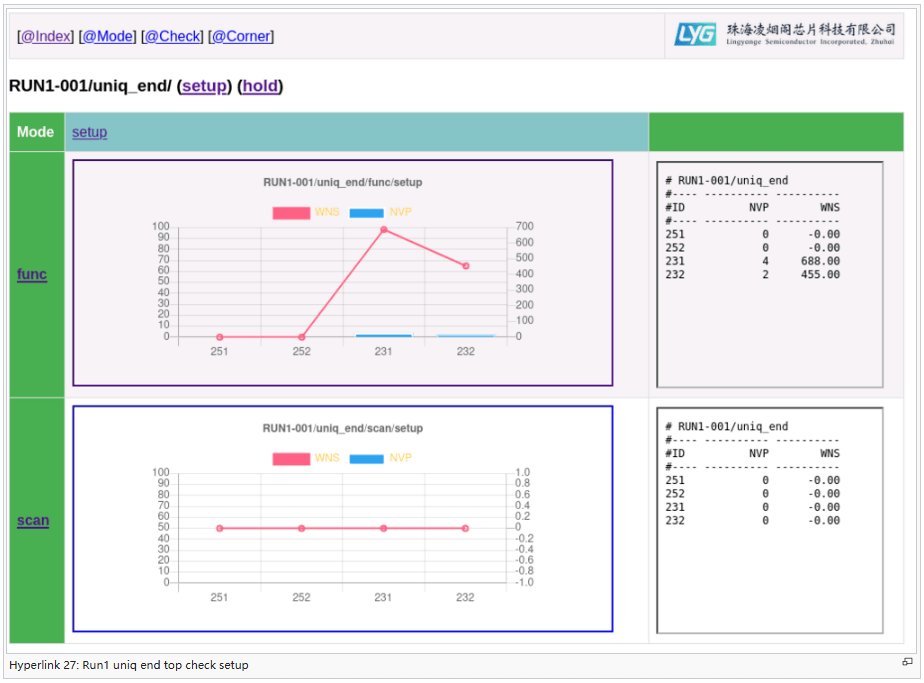Click the 251 data point in scan chart
The width and height of the screenshot is (924, 683).
click(219, 528)
